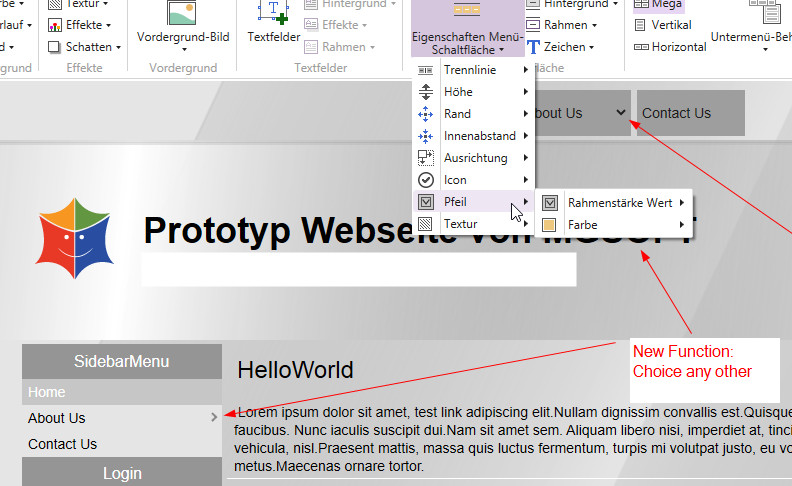Expand About Us chevron in top navigation
Viewport: 792px width, 486px height.
(x=621, y=112)
